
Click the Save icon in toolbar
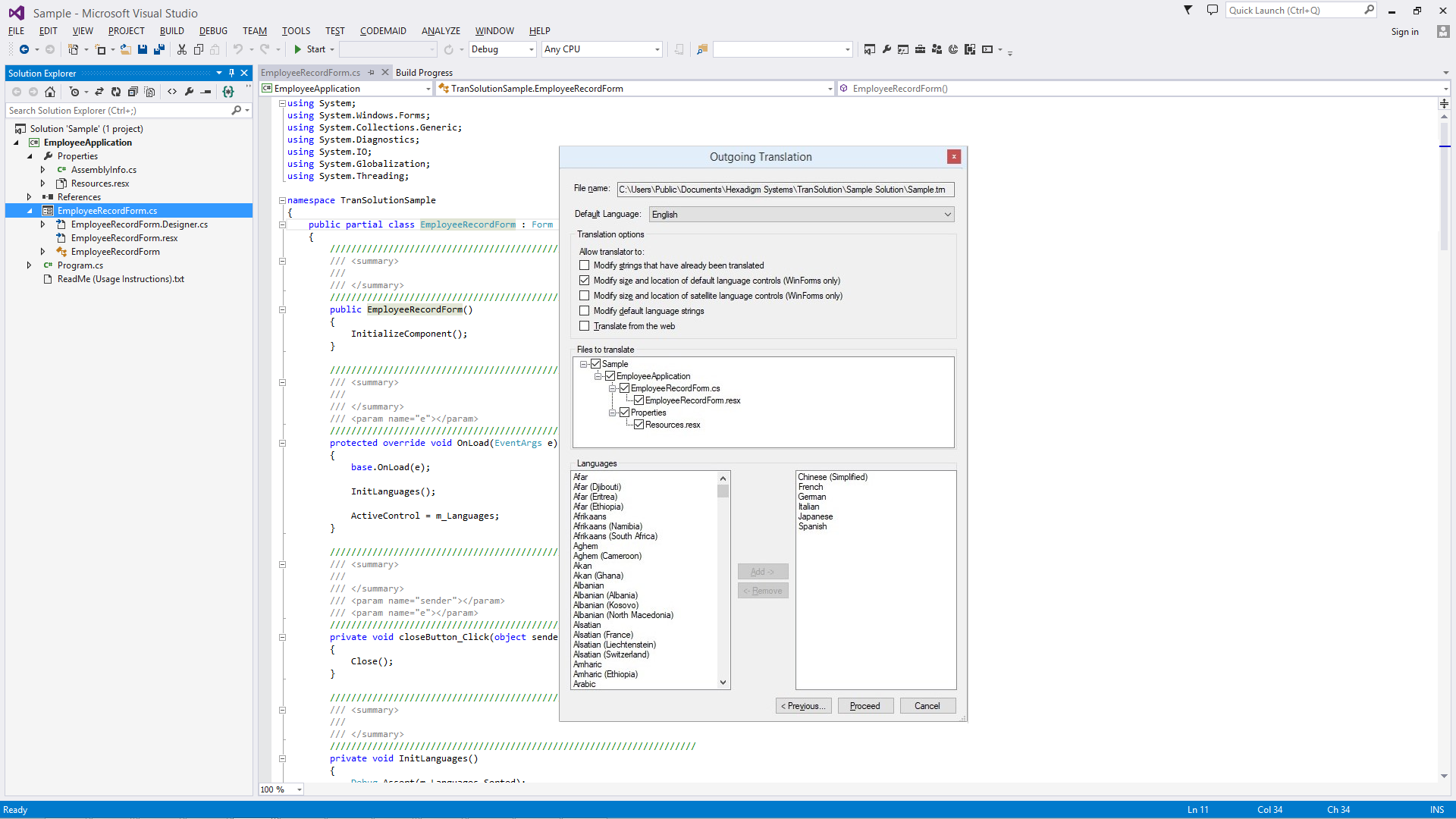pos(142,49)
